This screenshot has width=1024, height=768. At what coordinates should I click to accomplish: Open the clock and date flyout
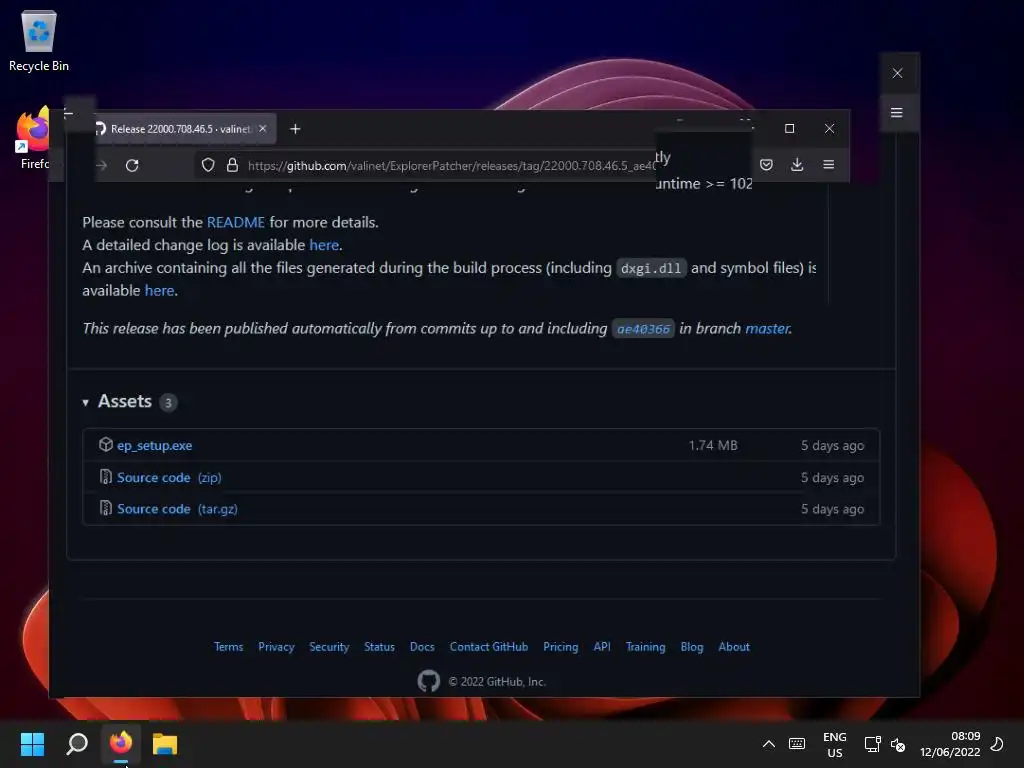(x=950, y=744)
